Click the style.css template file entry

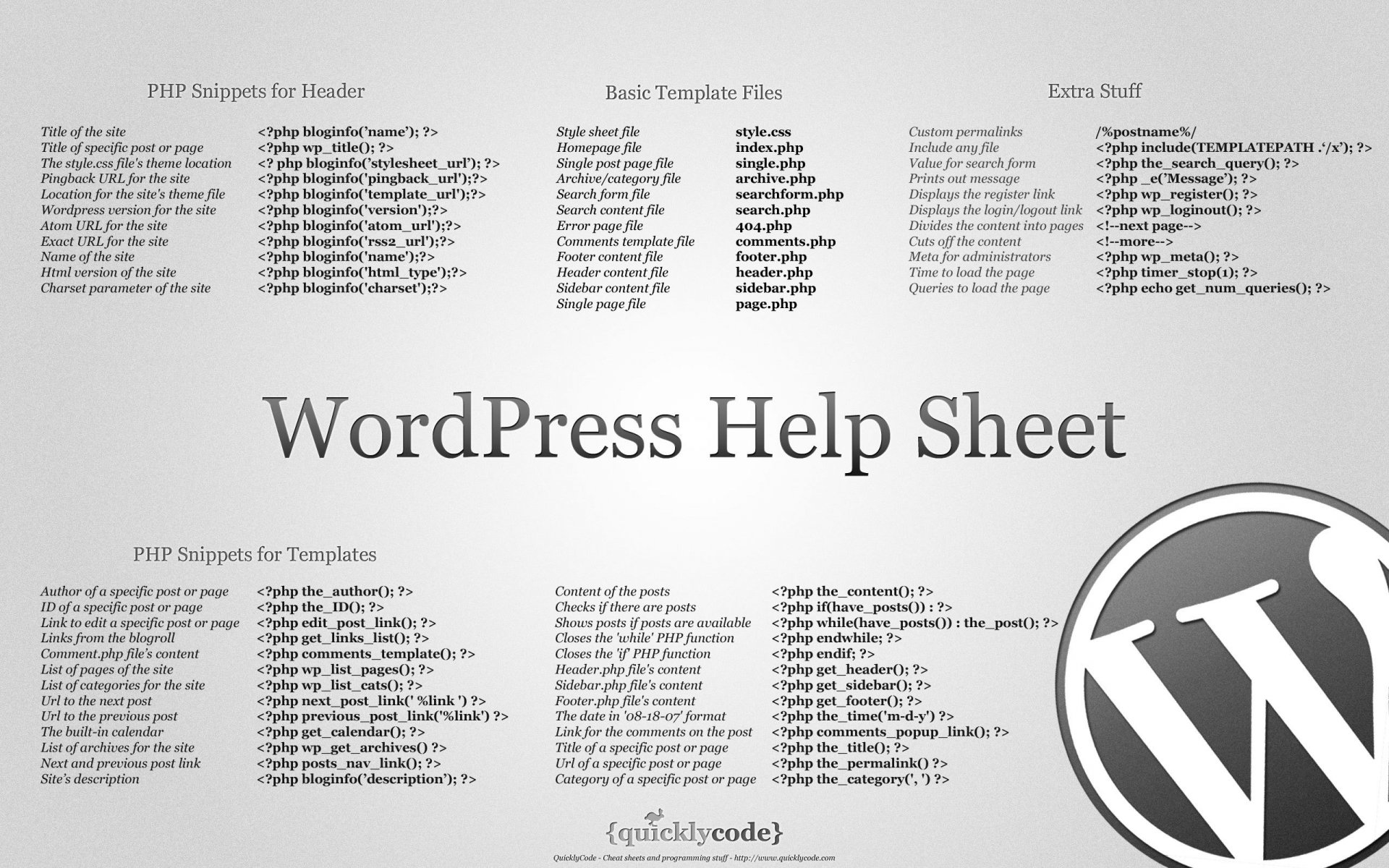click(763, 131)
